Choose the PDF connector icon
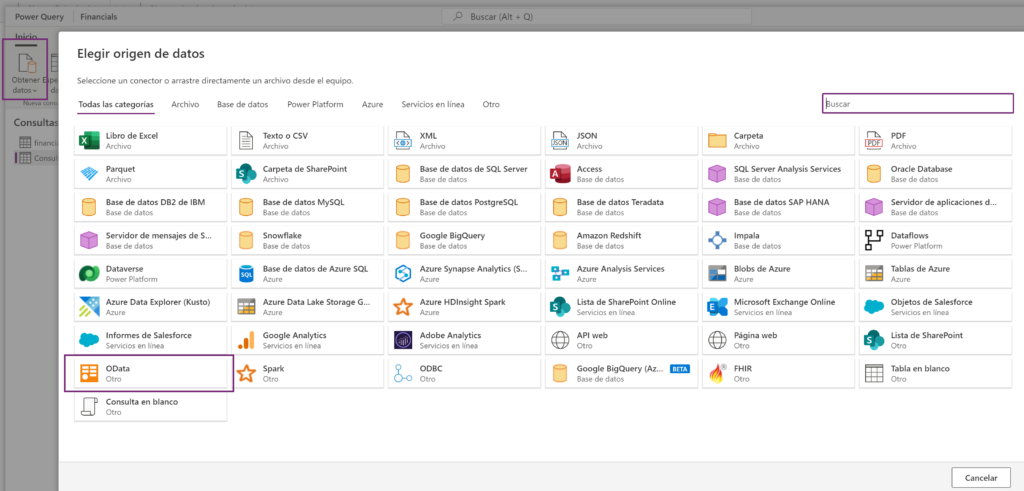 tap(874, 140)
